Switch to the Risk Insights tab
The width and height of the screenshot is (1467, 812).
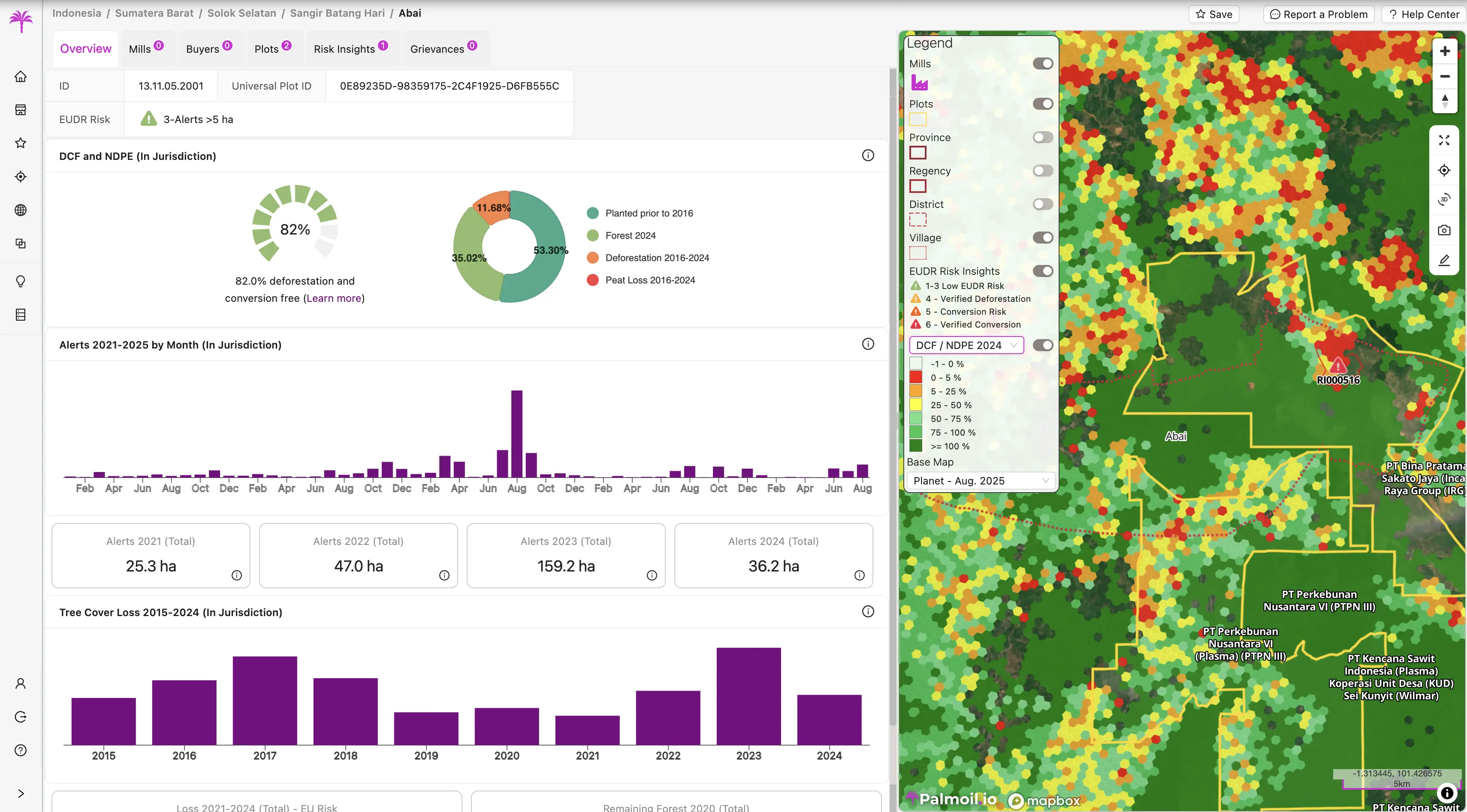(345, 49)
